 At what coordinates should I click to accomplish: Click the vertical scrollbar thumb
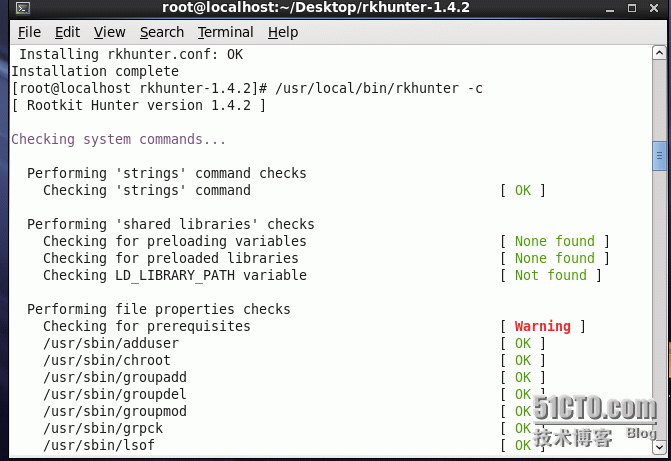[x=659, y=156]
